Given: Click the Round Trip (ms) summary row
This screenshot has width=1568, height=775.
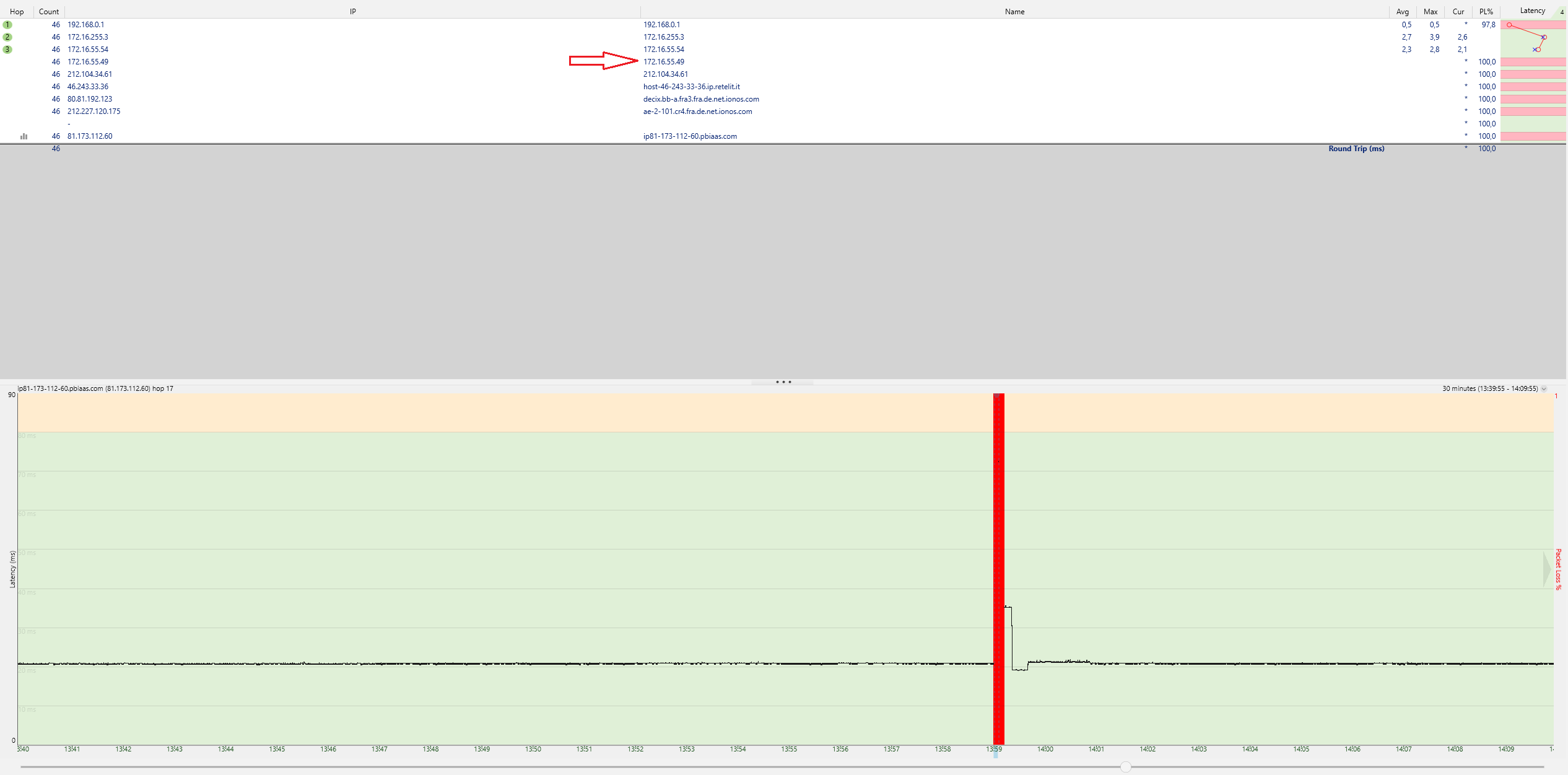Looking at the screenshot, I should click(x=1356, y=149).
